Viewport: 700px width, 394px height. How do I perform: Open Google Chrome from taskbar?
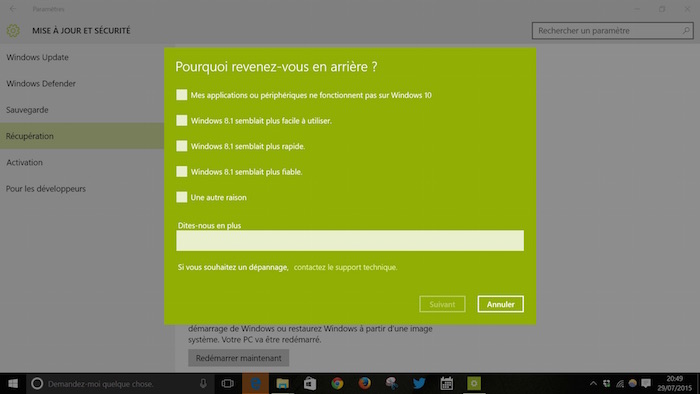pyautogui.click(x=337, y=384)
